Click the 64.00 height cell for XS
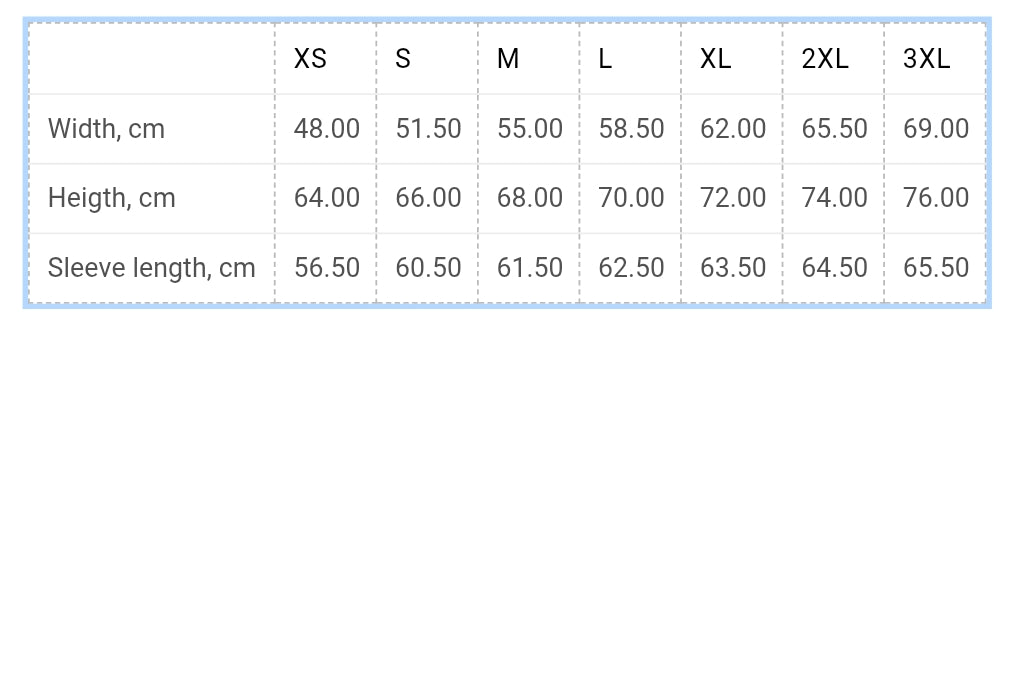This screenshot has height=675, width=1013. point(327,198)
